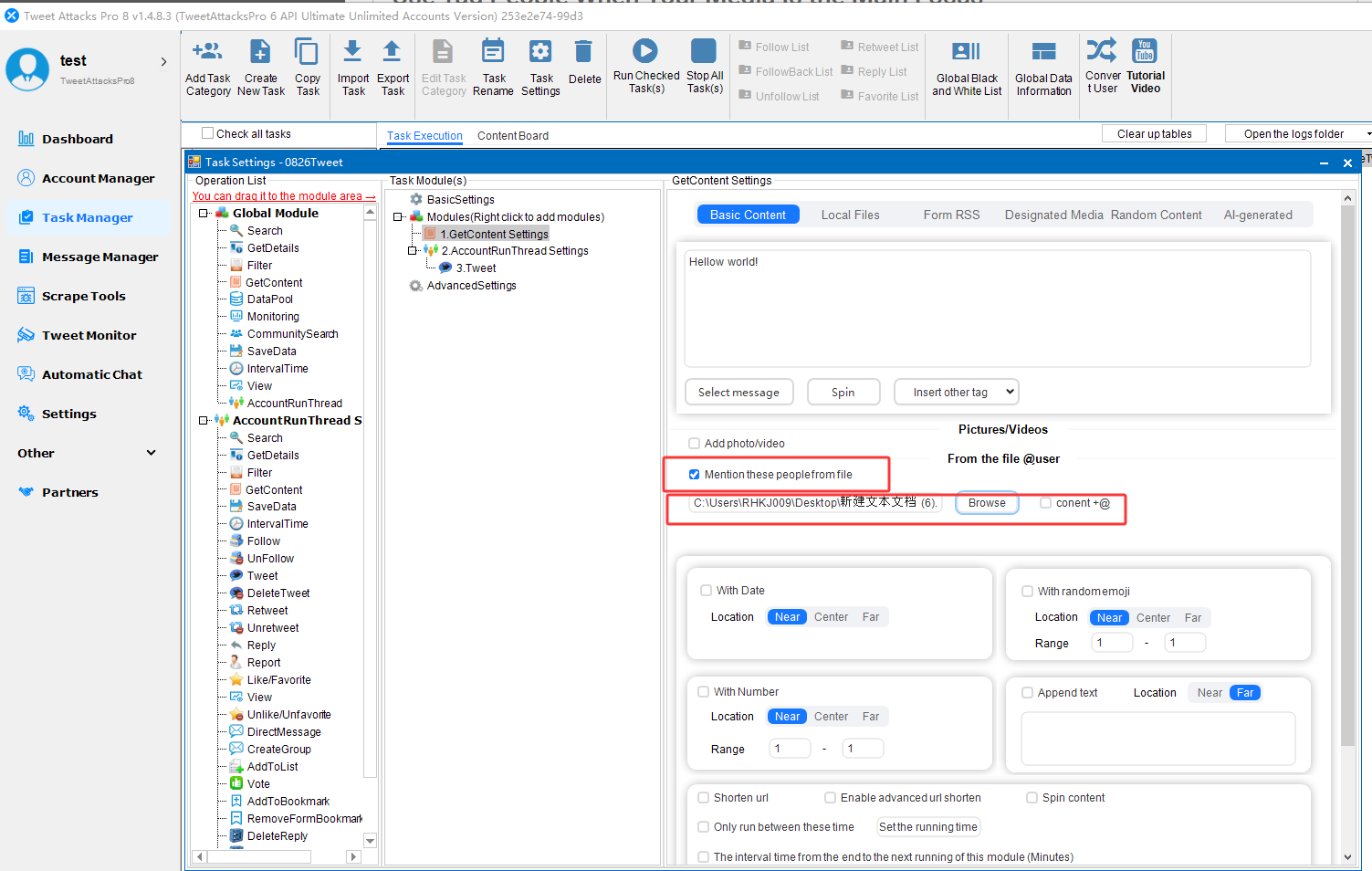The width and height of the screenshot is (1372, 871).
Task: Select DirectMessage in the Operation List
Action: click(x=284, y=732)
